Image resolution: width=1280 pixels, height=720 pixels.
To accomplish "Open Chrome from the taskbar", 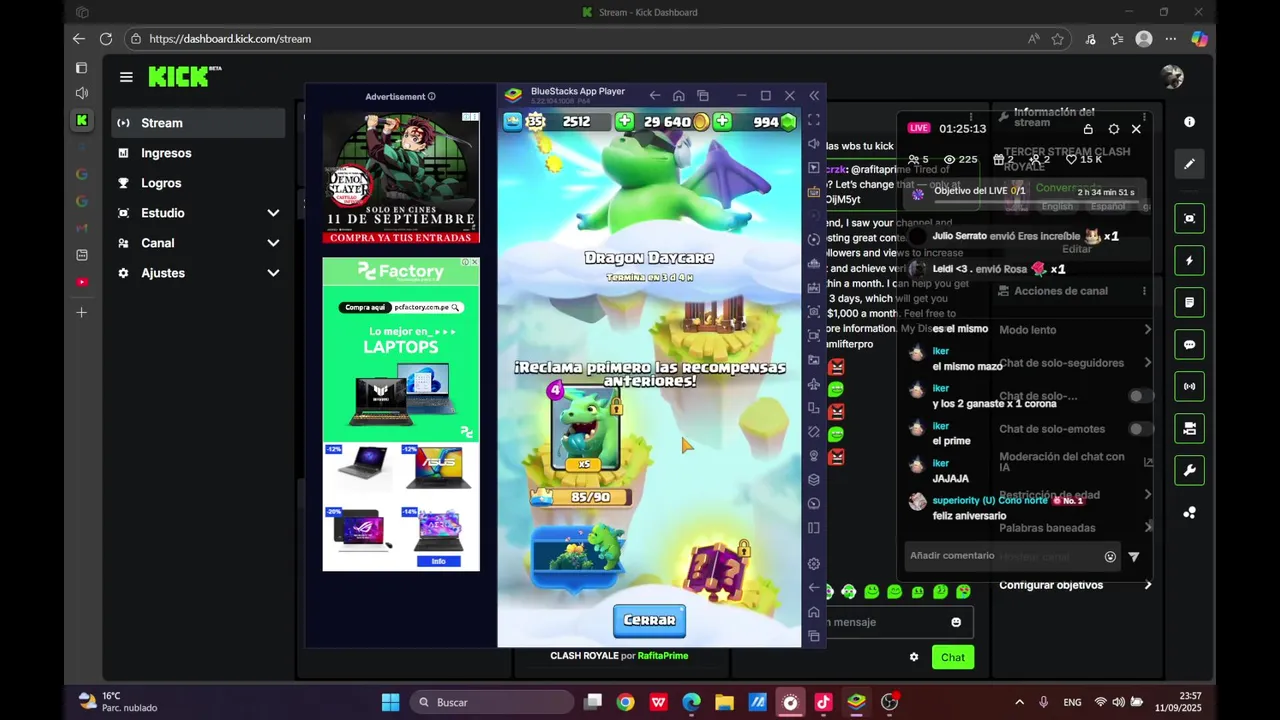I will tap(625, 702).
